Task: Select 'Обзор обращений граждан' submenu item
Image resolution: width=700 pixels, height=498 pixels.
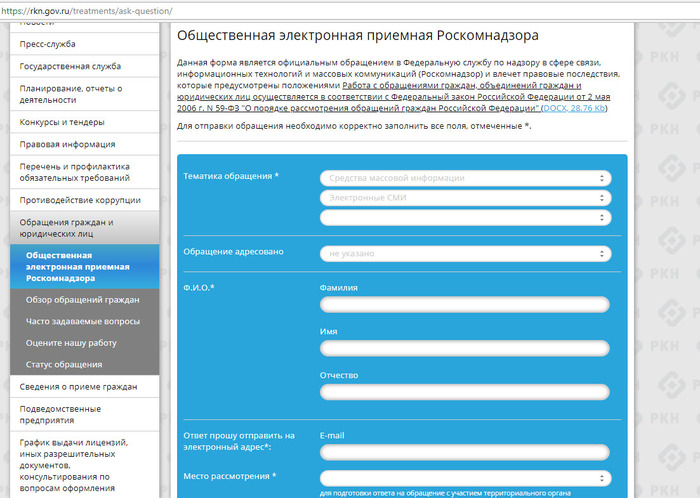Action: (82, 299)
